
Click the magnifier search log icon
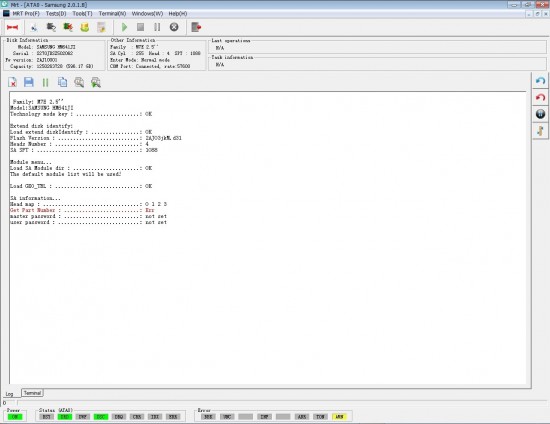pyautogui.click(x=79, y=82)
